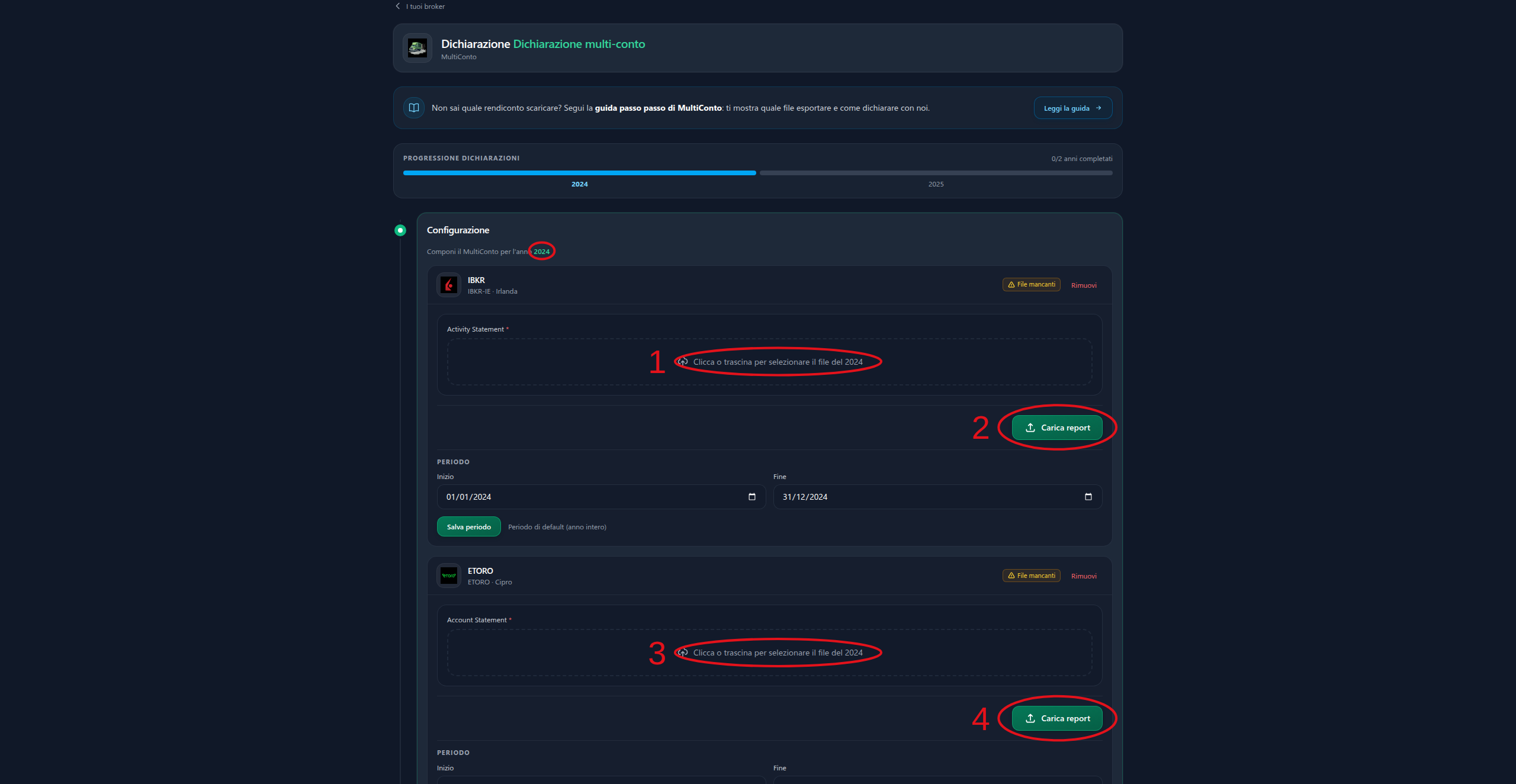
Task: Remove the IBKR broker via Rimuovi
Action: tap(1084, 285)
